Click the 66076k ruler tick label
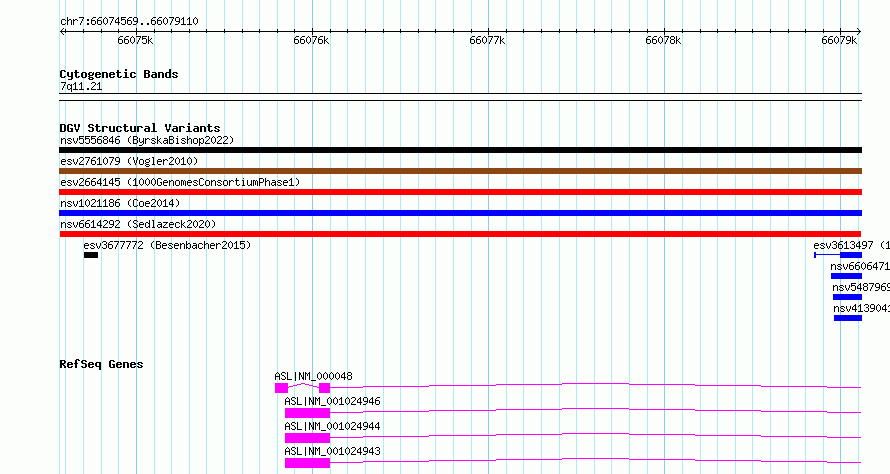This screenshot has height=474, width=890. point(311,40)
